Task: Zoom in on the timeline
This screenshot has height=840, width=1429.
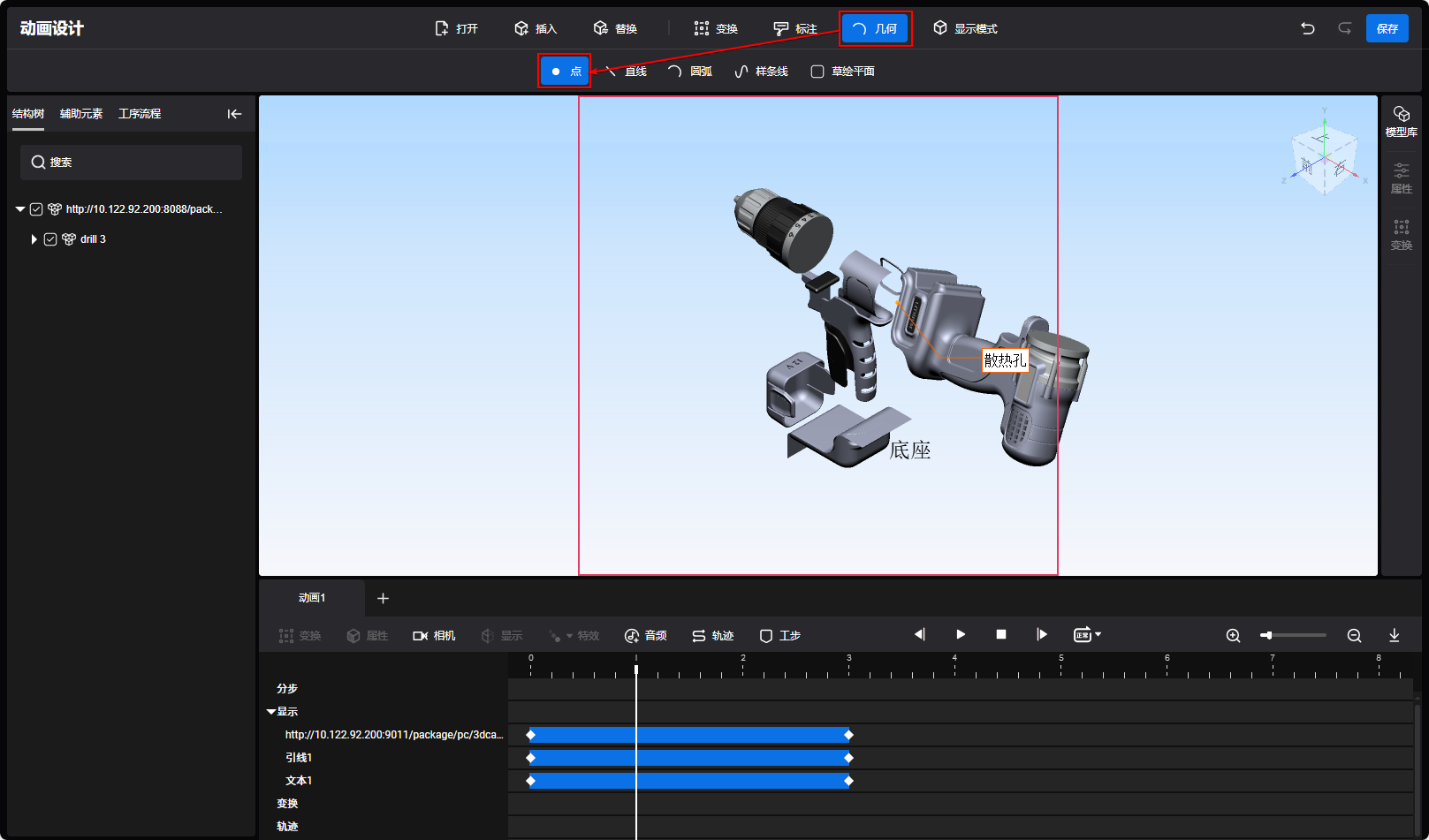Action: pyautogui.click(x=1233, y=635)
